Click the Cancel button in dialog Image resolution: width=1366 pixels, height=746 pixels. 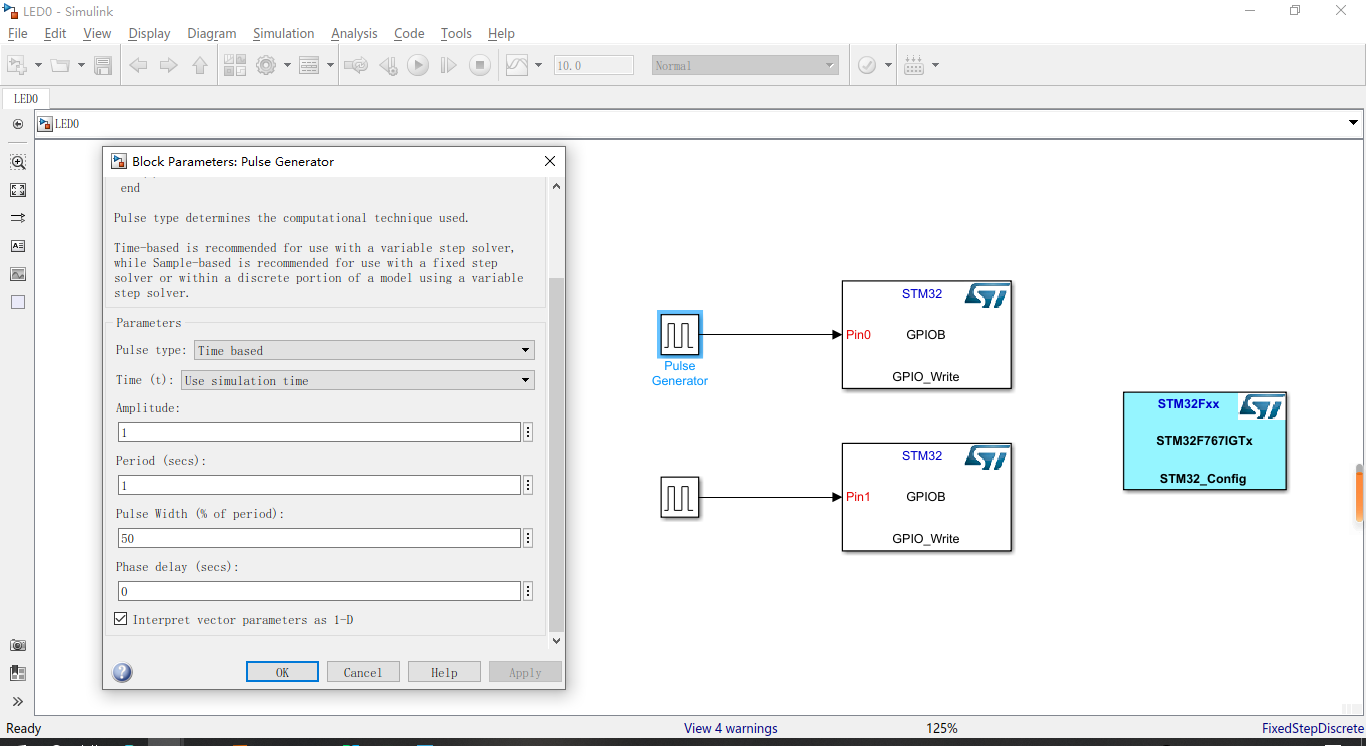[363, 672]
